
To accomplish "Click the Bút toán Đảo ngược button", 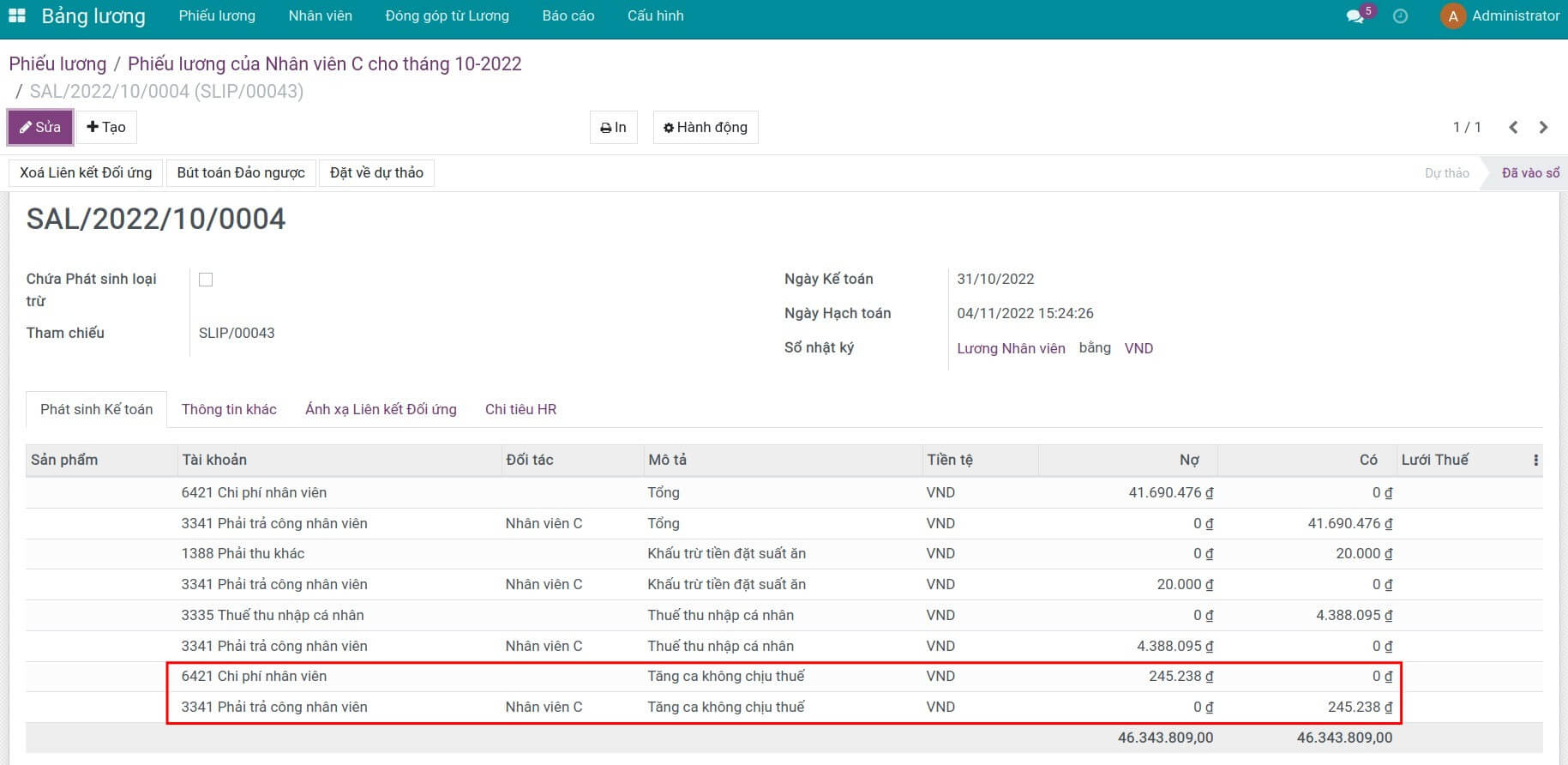I will pos(241,173).
